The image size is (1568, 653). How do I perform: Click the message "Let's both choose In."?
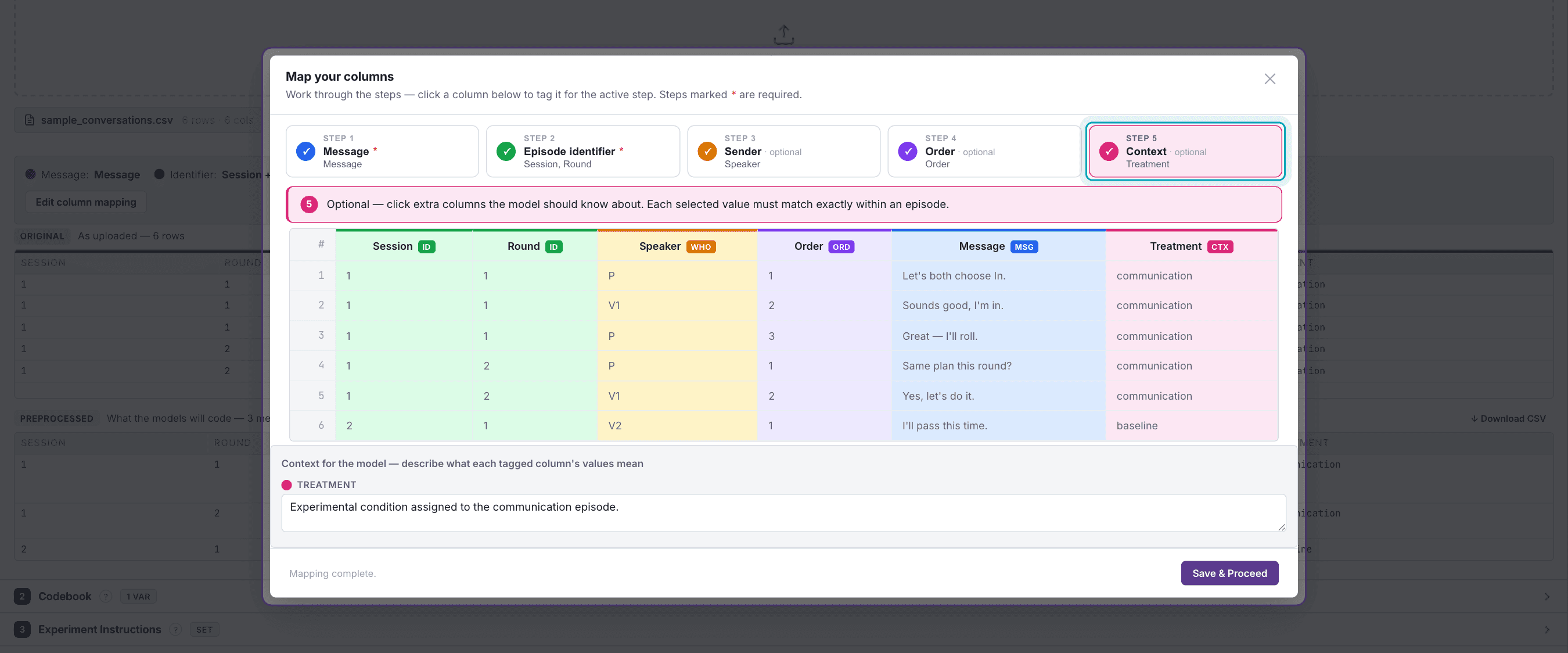coord(953,275)
